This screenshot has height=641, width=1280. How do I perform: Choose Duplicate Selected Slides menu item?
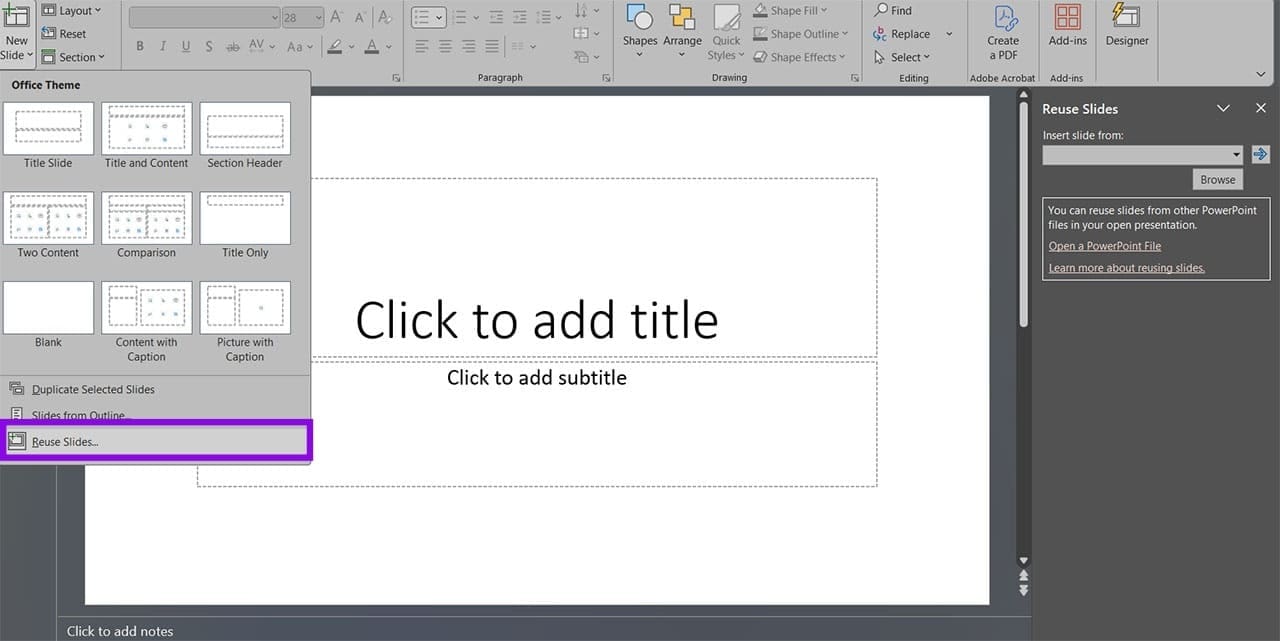point(155,389)
